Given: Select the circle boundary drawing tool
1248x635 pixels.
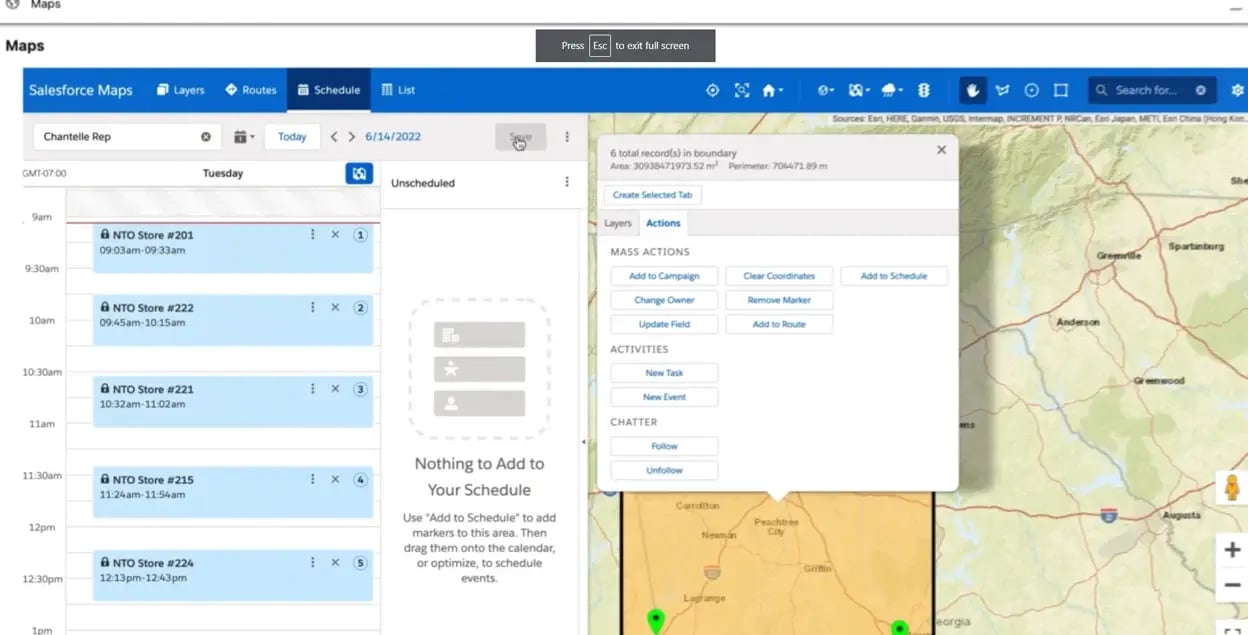Looking at the screenshot, I should 1032,90.
